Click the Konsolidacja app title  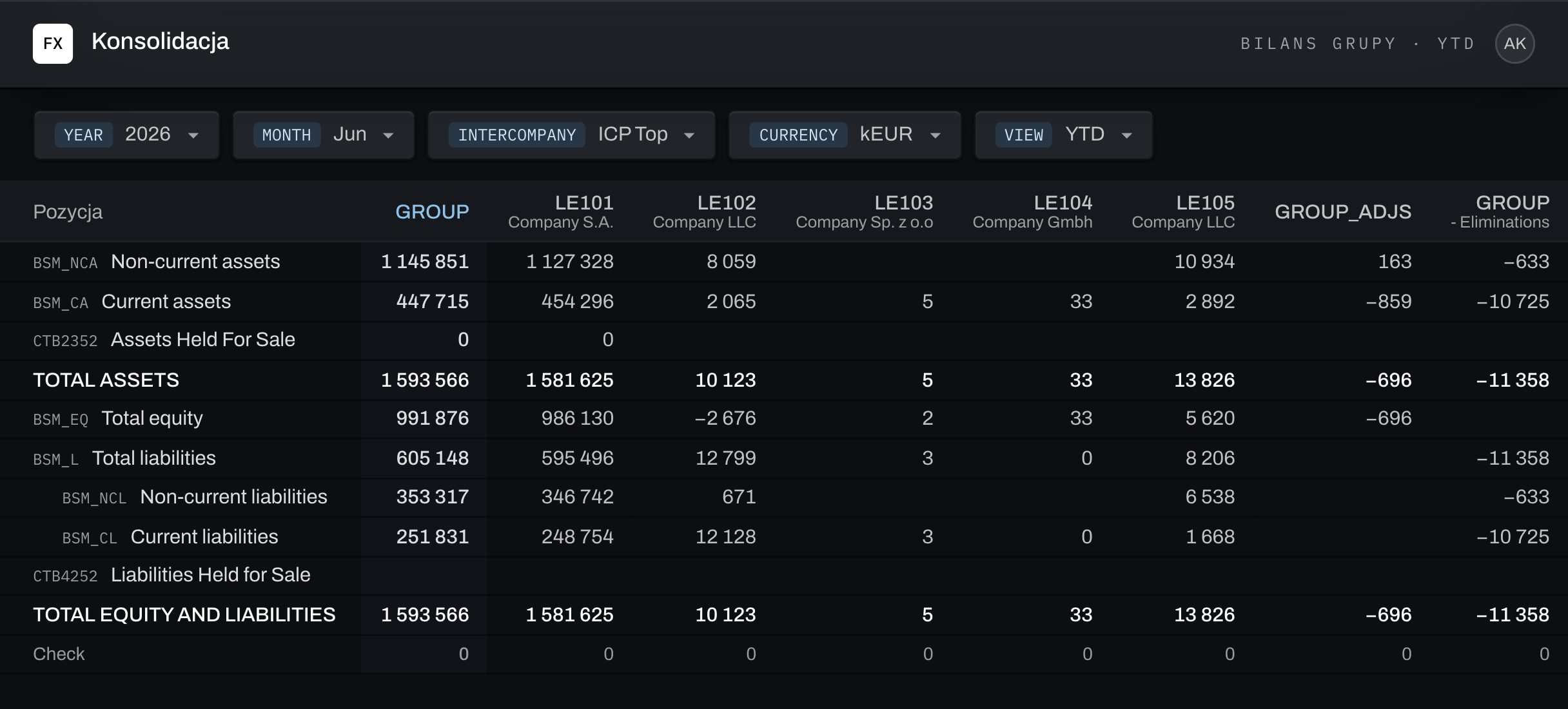[160, 41]
